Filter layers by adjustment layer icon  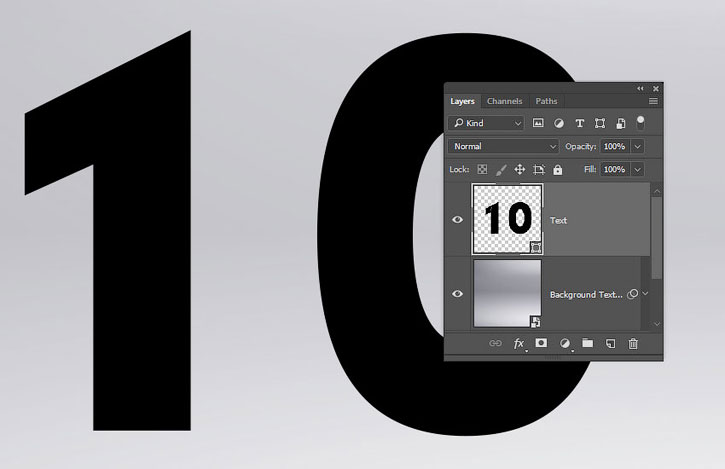pos(559,123)
